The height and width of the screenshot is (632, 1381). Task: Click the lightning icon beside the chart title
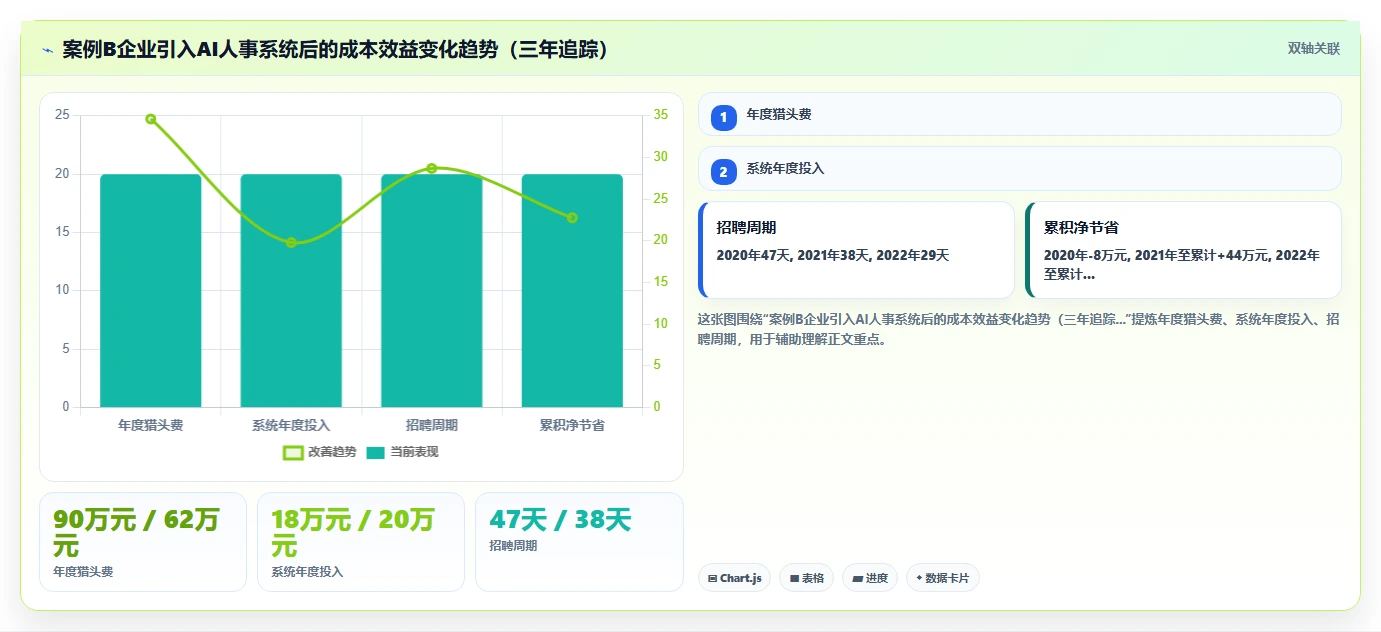pyautogui.click(x=47, y=50)
